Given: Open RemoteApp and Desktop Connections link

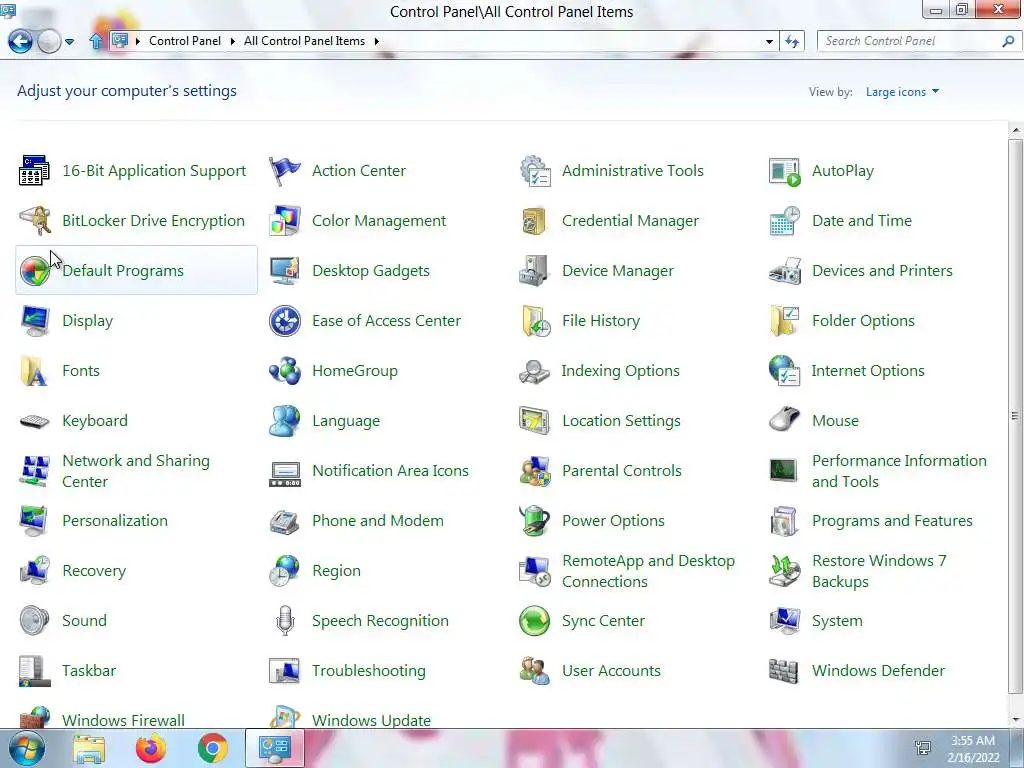Looking at the screenshot, I should click(x=648, y=571).
